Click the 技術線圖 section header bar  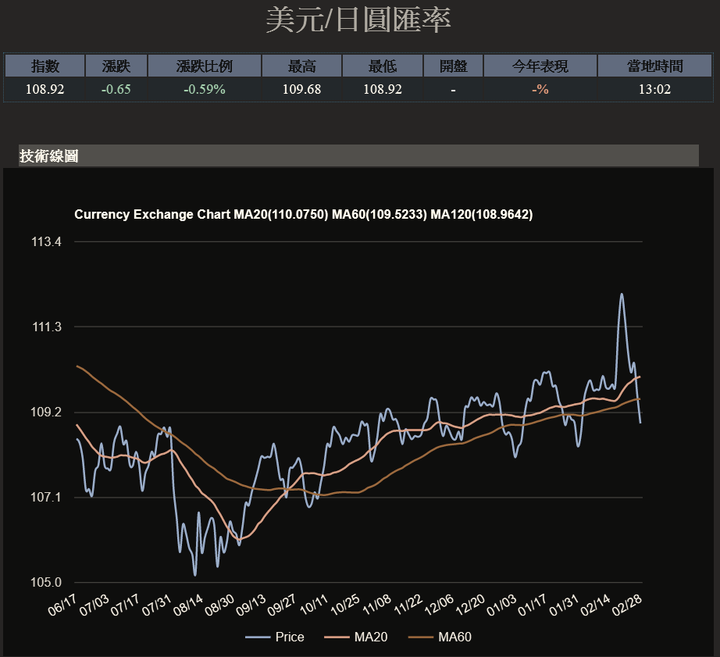point(359,156)
